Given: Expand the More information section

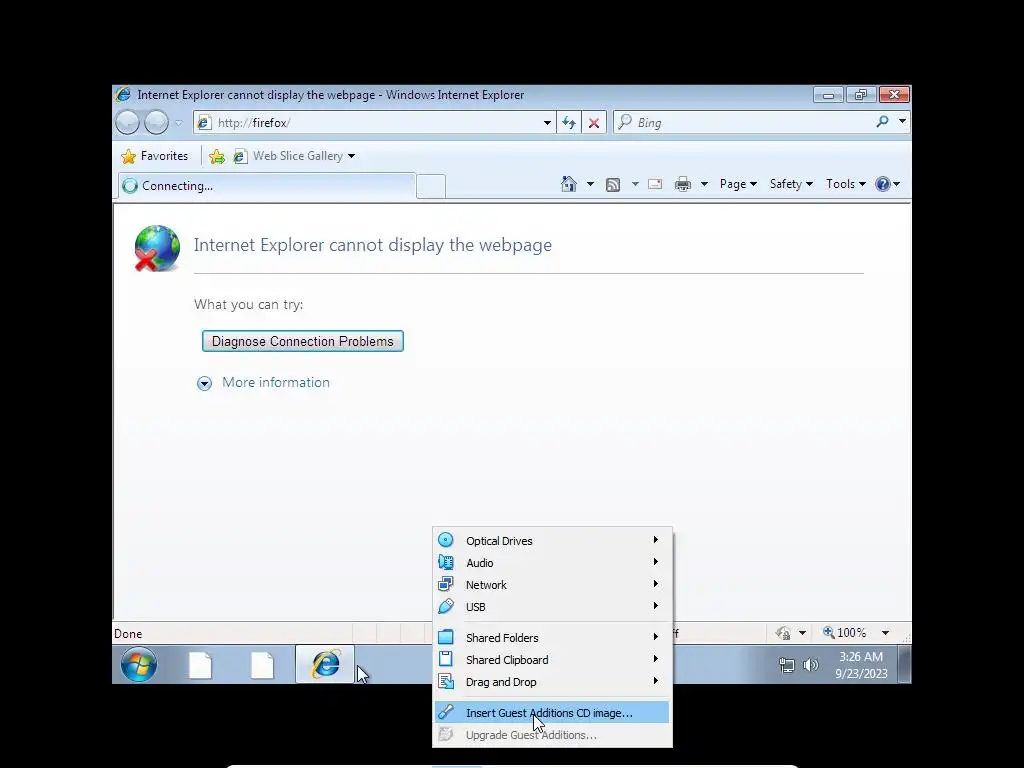Looking at the screenshot, I should (204, 383).
